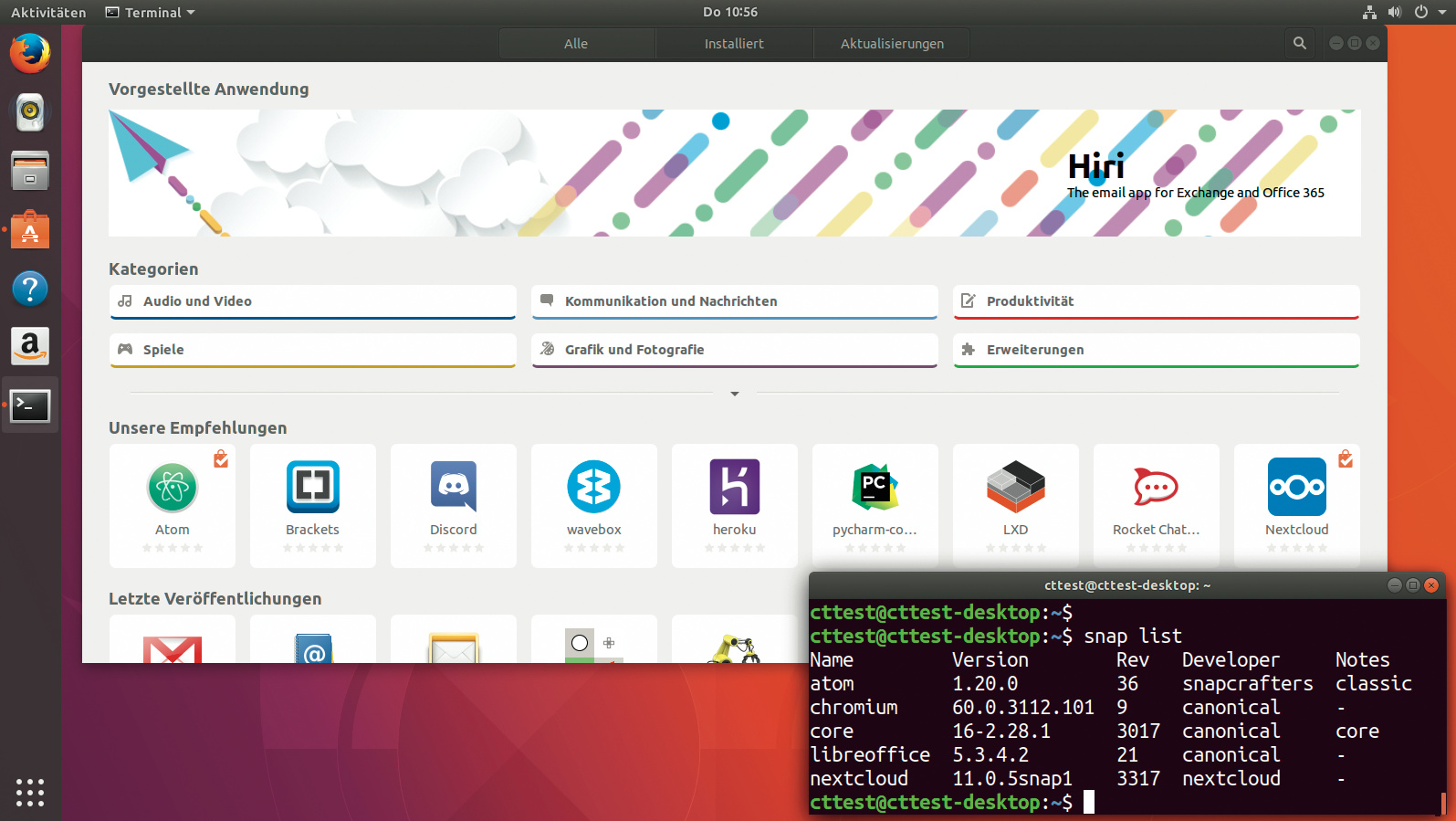Switch to the Installiert tab
Viewport: 1456px width, 821px height.
click(734, 43)
